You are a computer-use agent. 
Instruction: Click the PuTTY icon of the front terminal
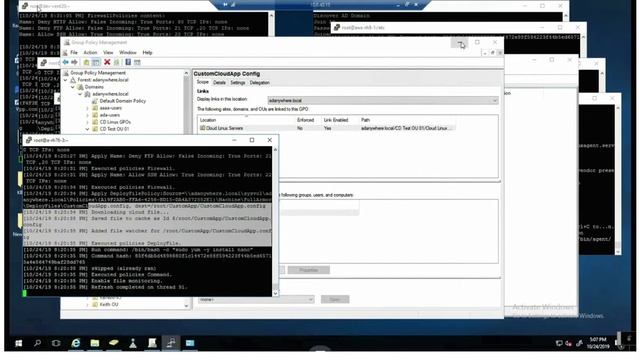tap(29, 140)
